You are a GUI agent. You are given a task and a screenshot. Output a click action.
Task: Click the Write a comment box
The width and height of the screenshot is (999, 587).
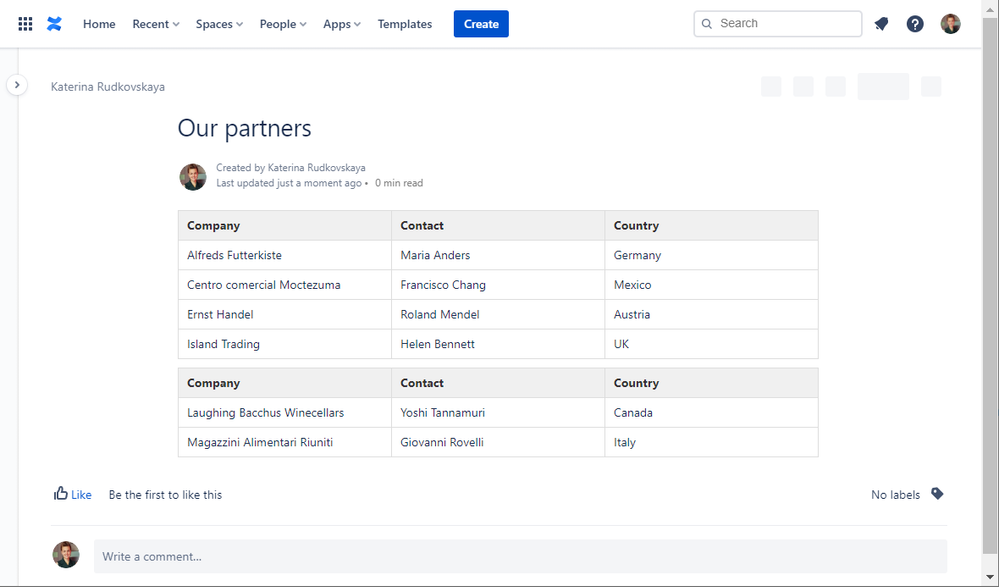520,556
